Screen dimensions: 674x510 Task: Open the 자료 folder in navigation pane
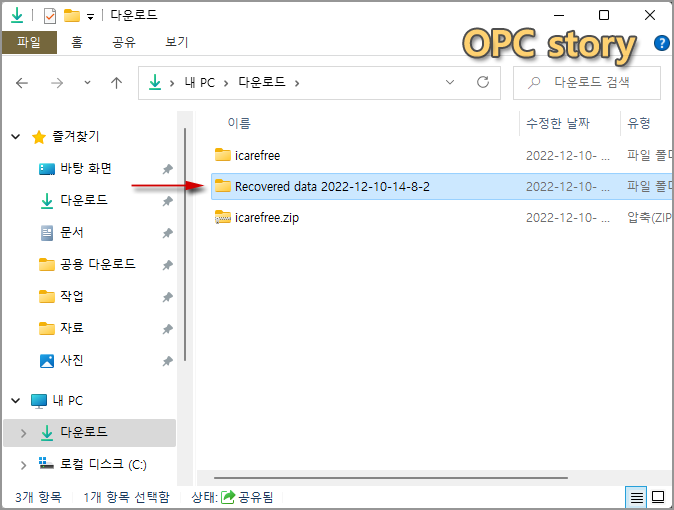[x=72, y=328]
